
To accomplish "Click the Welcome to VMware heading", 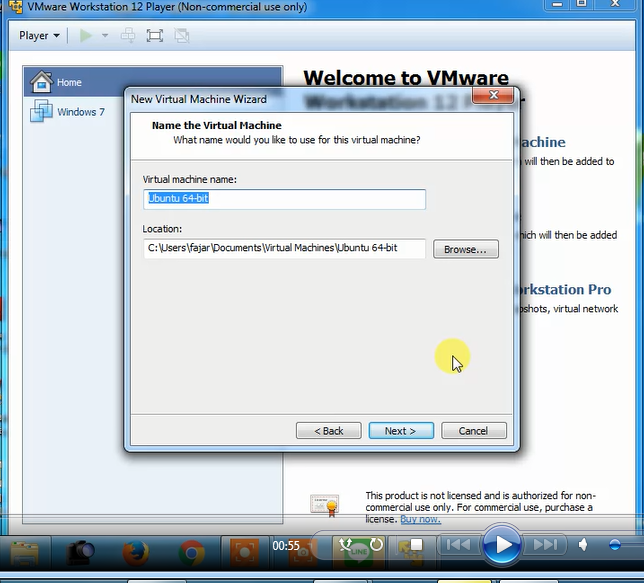I will tap(406, 78).
